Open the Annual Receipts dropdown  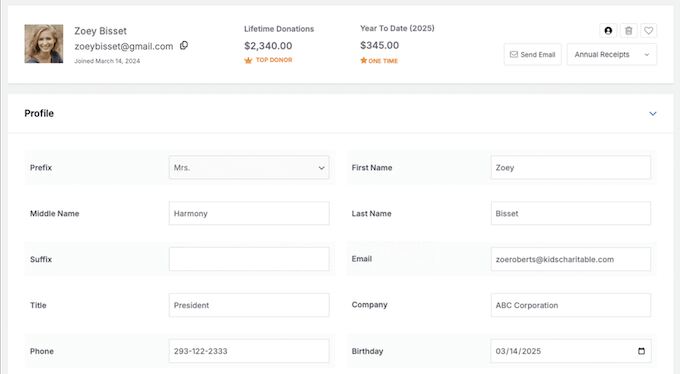click(612, 55)
